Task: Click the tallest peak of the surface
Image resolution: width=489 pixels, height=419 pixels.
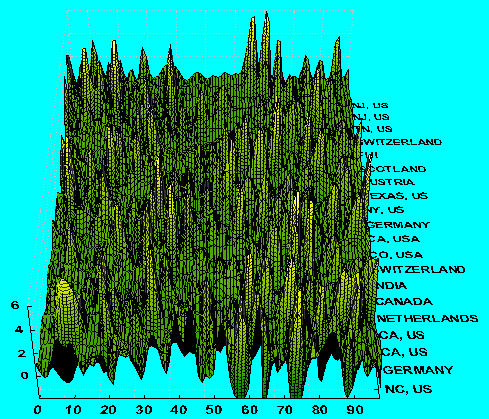Action: tap(266, 13)
